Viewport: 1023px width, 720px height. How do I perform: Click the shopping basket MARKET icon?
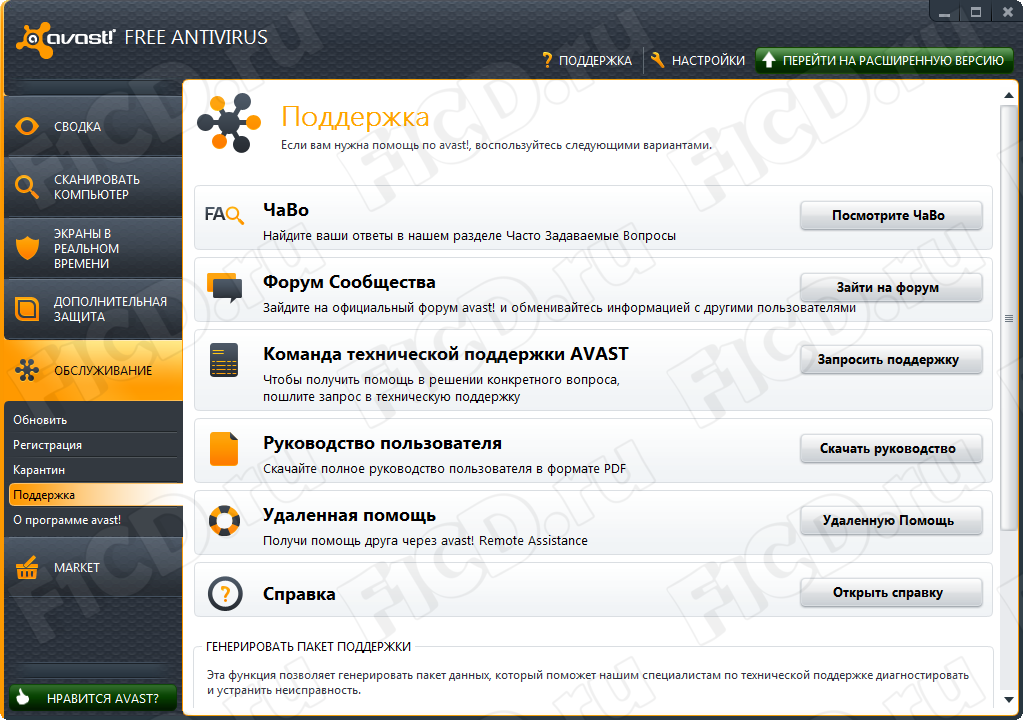tap(27, 567)
